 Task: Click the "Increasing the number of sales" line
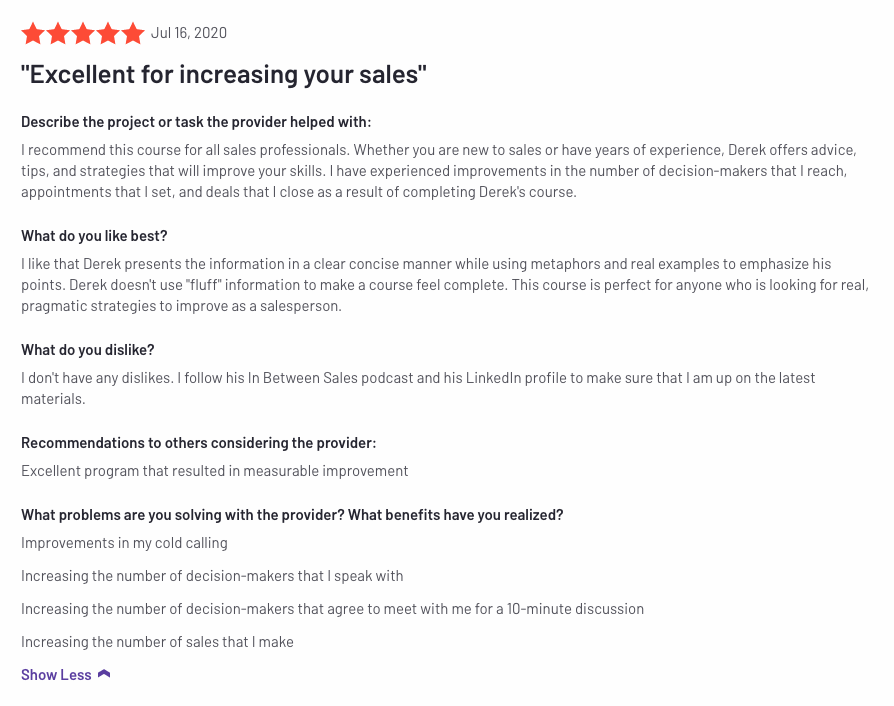(157, 642)
